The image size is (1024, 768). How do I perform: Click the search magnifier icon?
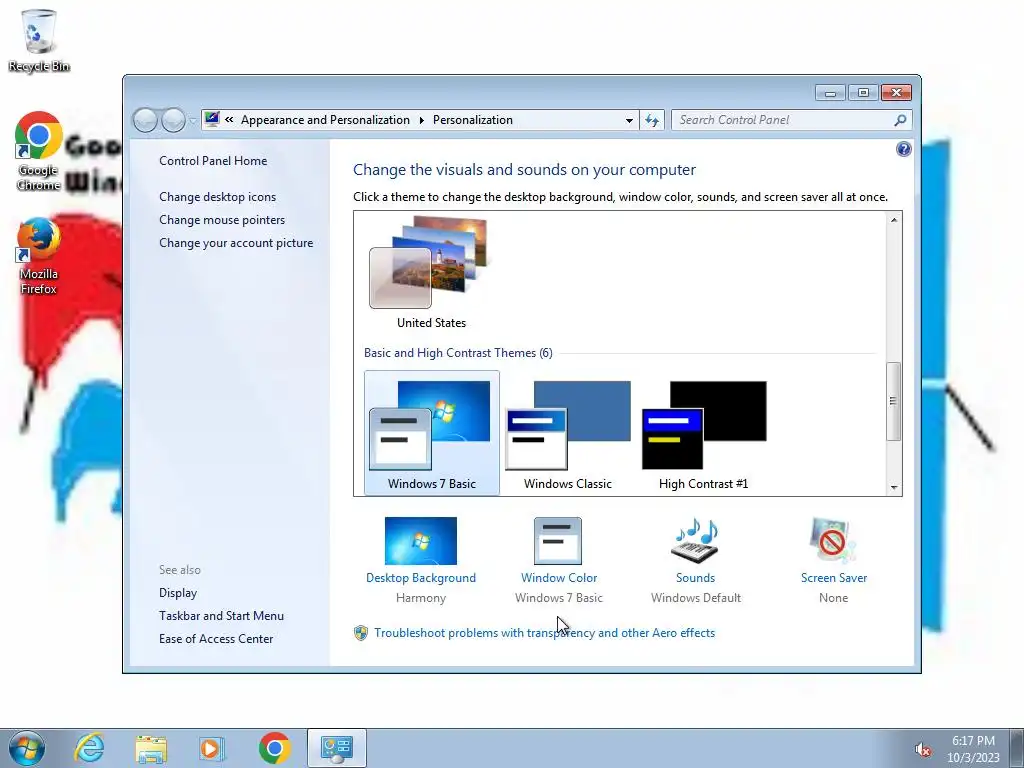[x=900, y=120]
